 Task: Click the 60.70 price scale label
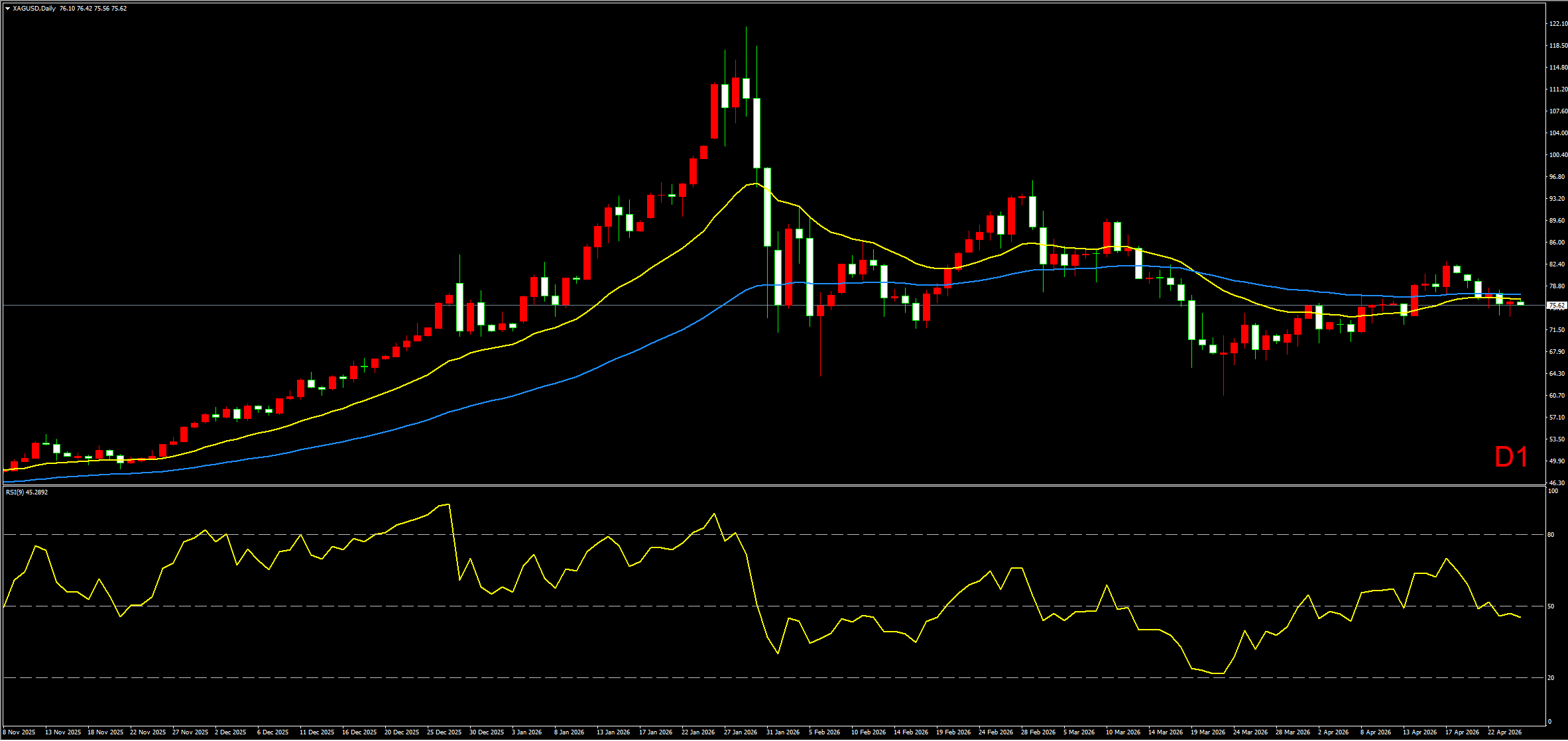(x=1558, y=396)
